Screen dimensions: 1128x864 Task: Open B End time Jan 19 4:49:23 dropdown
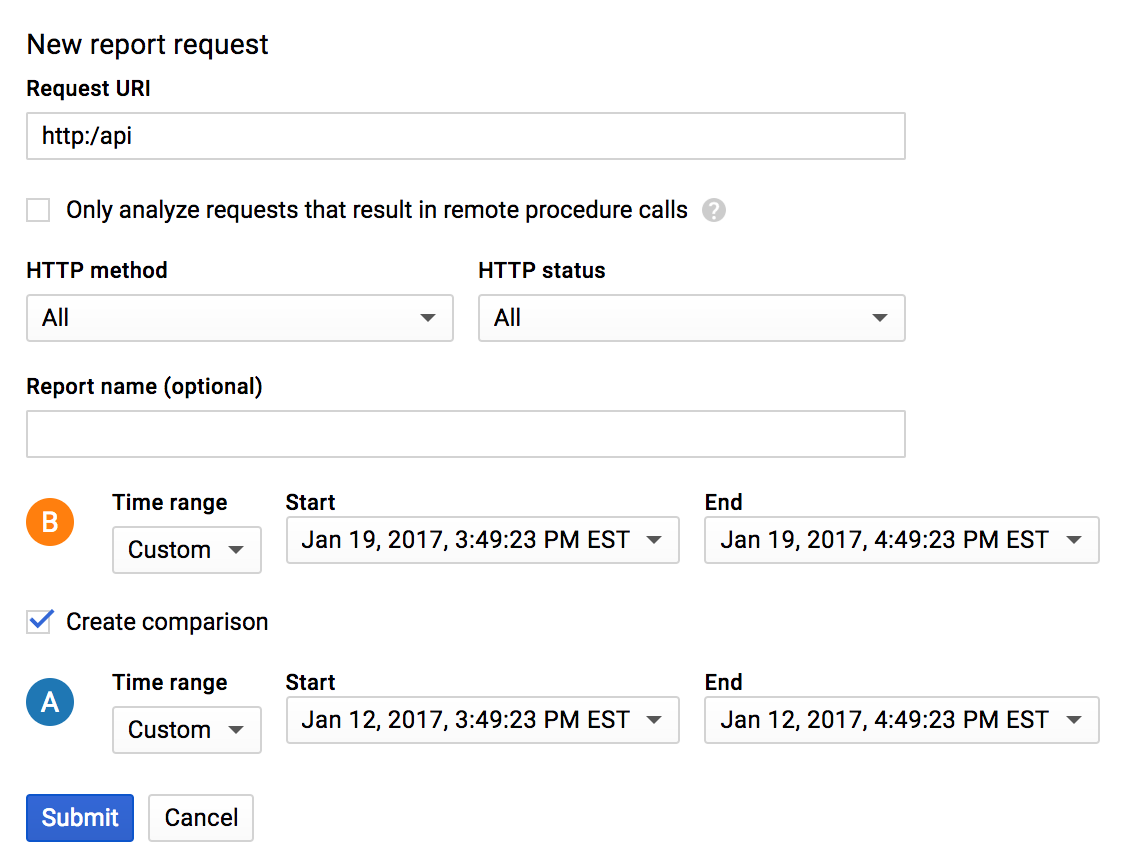point(901,540)
